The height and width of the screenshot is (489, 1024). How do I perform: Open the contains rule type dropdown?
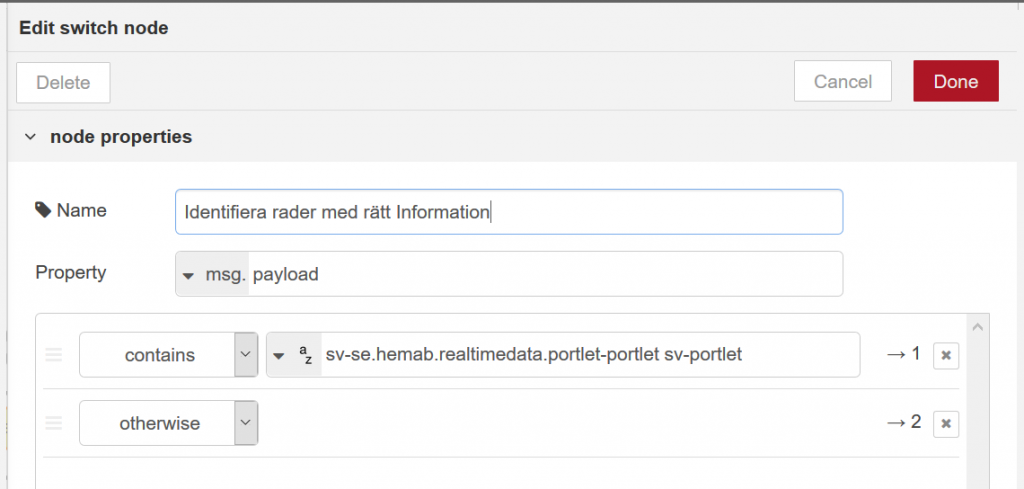pyautogui.click(x=168, y=355)
